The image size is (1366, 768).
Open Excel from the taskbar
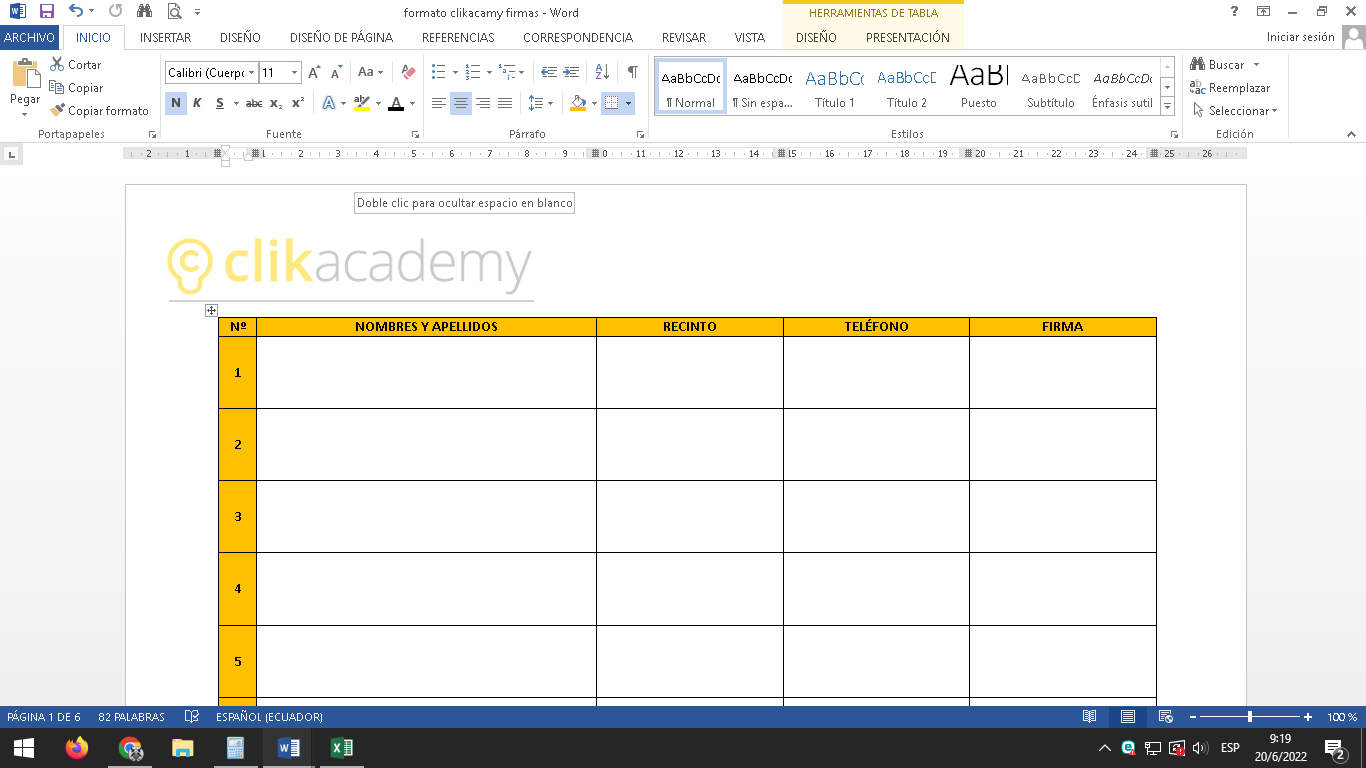(x=342, y=748)
